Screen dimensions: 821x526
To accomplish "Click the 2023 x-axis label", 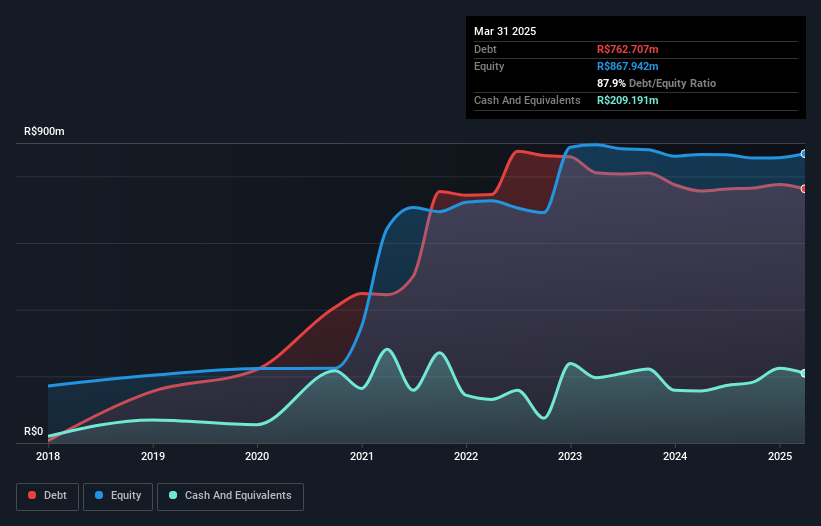I will click(570, 456).
